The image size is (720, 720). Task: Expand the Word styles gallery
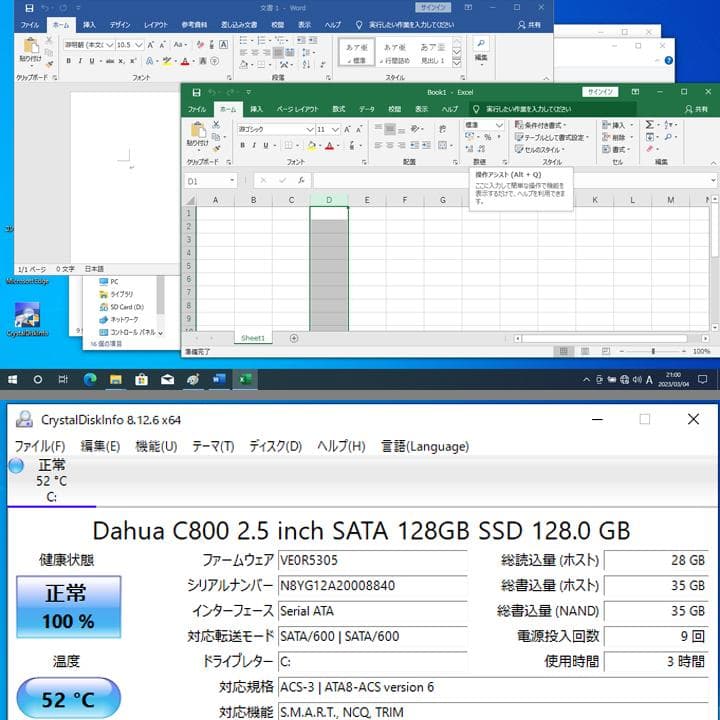(456, 64)
